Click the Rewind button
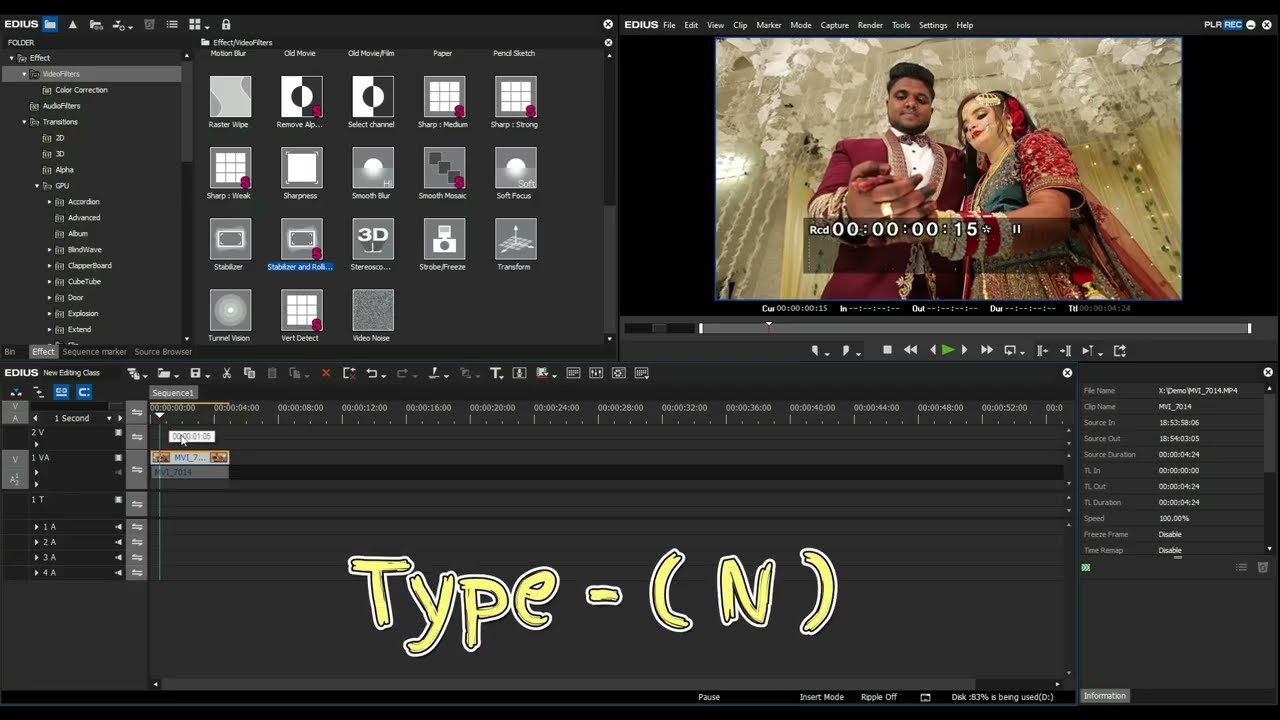This screenshot has height=720, width=1280. pos(910,350)
